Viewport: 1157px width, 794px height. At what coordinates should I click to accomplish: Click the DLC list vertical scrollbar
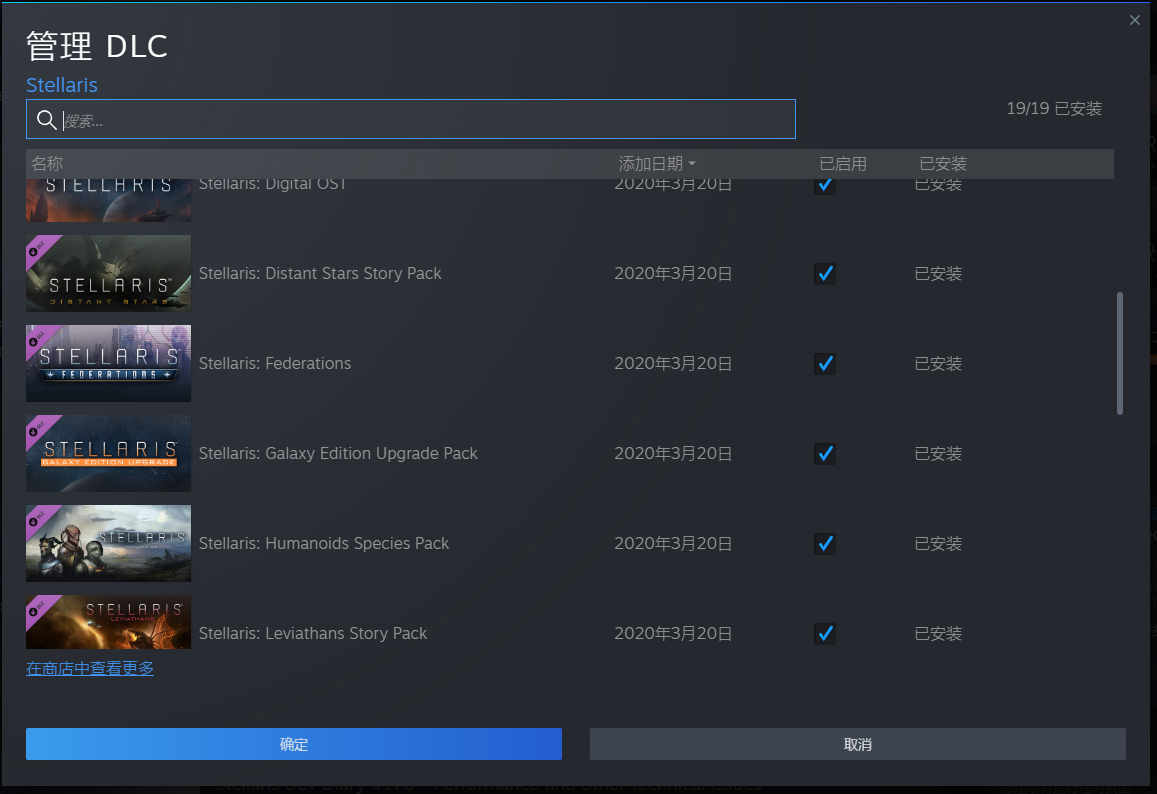pos(1119,353)
